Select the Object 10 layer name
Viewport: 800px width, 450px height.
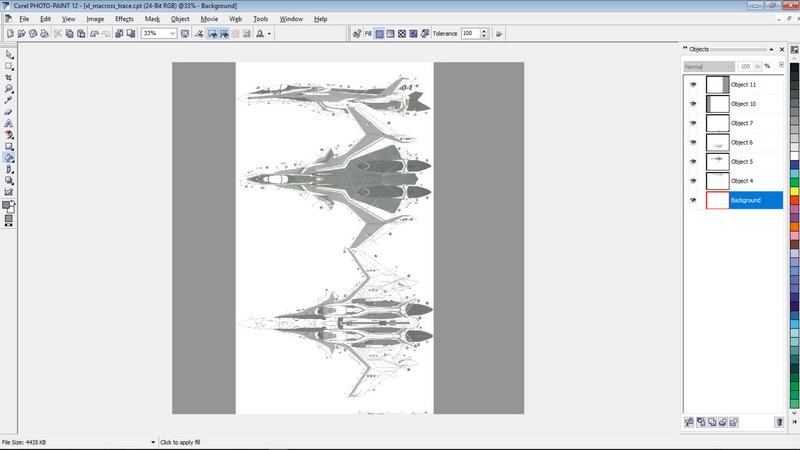tap(743, 104)
